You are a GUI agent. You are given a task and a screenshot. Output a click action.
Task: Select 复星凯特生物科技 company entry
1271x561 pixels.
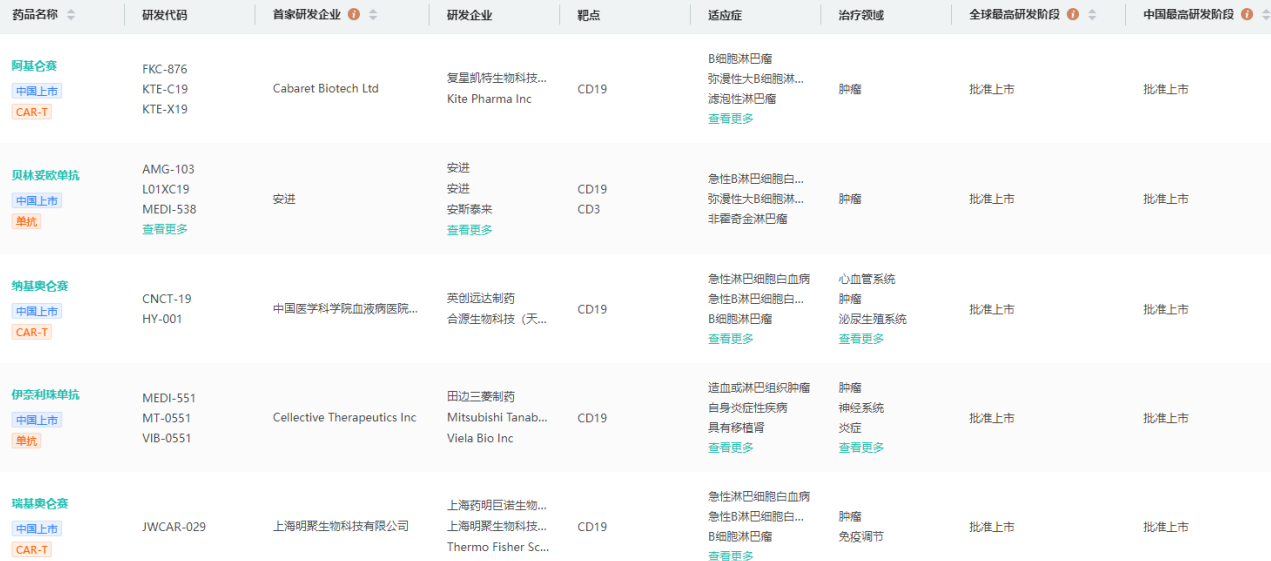(497, 78)
